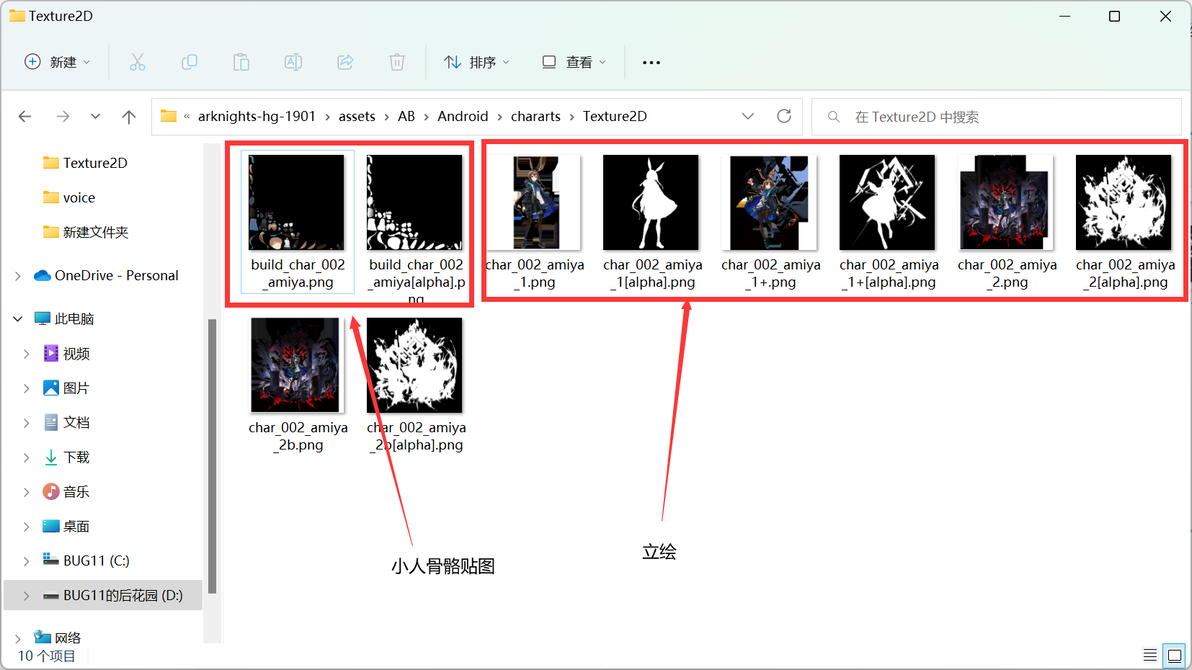Select OneDrive - Personal cloud icon
The image size is (1192, 670).
[42, 275]
